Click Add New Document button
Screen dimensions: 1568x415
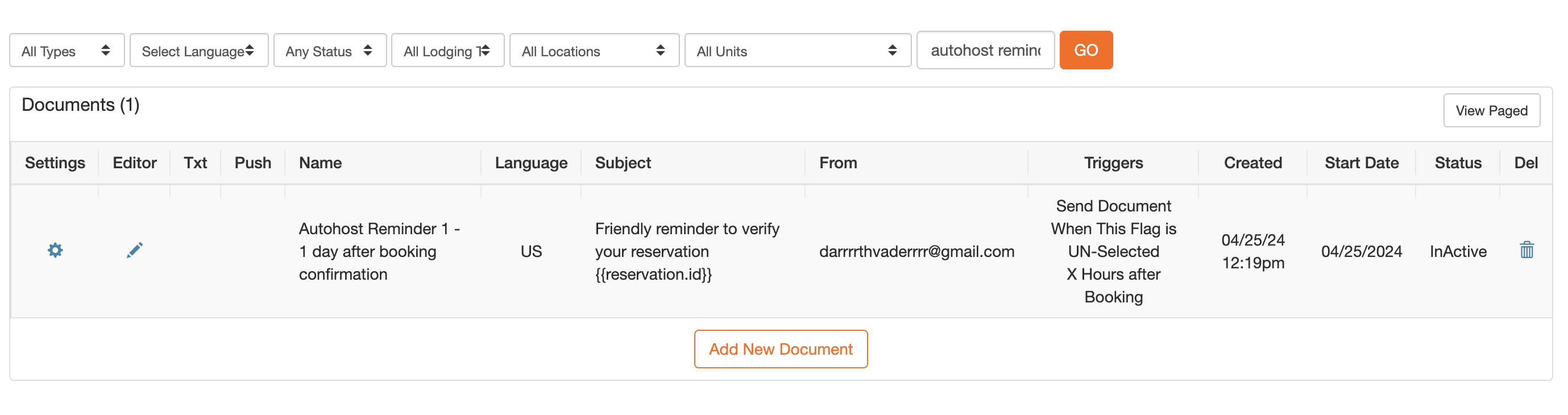tap(781, 349)
